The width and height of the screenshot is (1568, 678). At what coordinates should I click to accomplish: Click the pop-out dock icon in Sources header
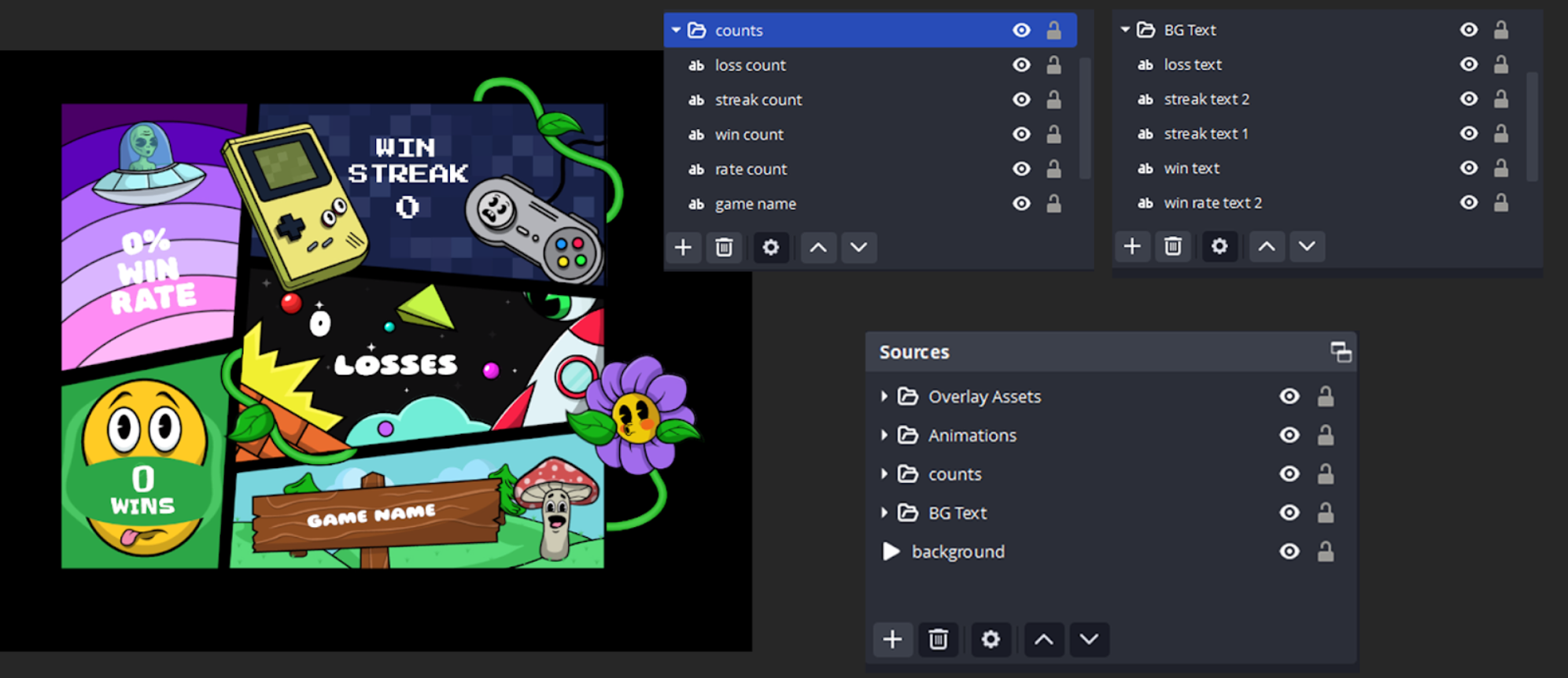point(1341,352)
